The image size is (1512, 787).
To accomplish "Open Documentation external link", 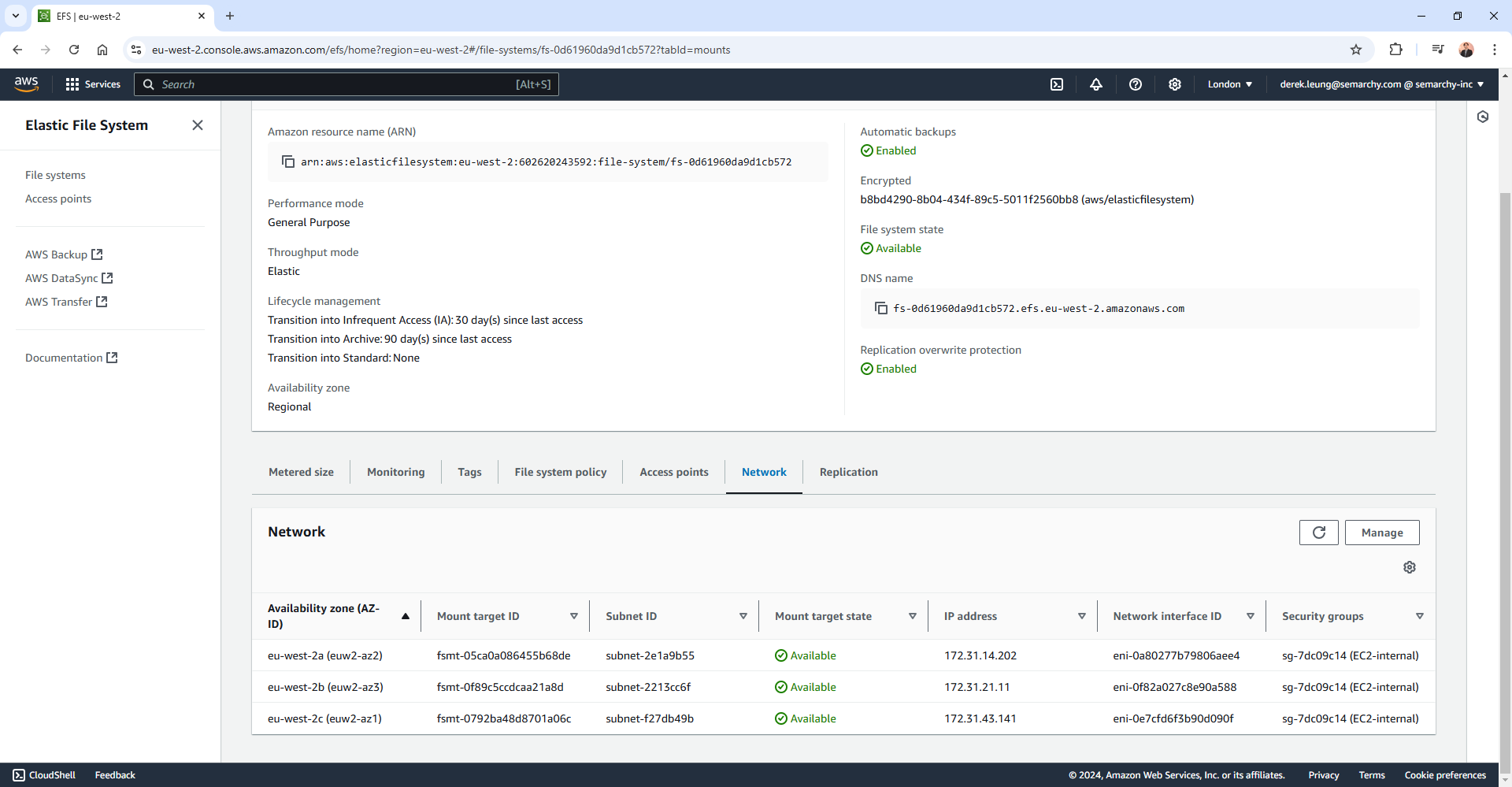I will click(71, 358).
